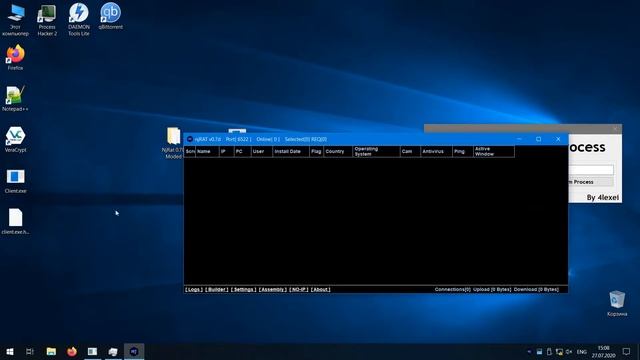640x360 pixels.
Task: Click the Flag column header
Action: [317, 151]
